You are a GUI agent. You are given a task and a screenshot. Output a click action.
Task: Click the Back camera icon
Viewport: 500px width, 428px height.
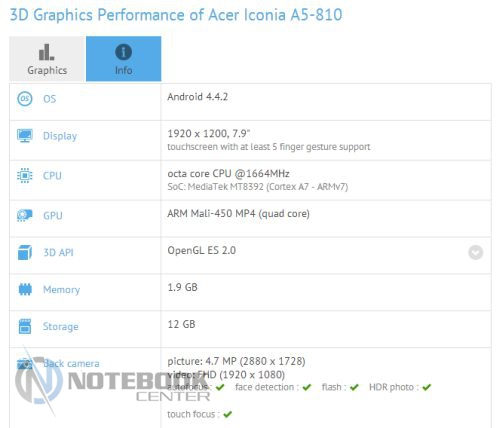click(x=25, y=363)
